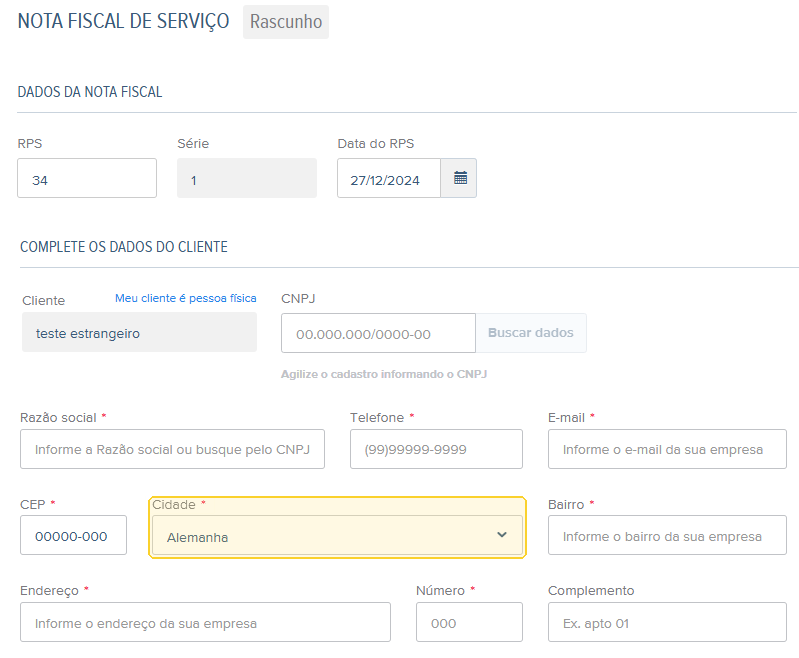Viewport: 799px width, 658px height.
Task: Edit the Data do RPS date field
Action: click(x=389, y=178)
